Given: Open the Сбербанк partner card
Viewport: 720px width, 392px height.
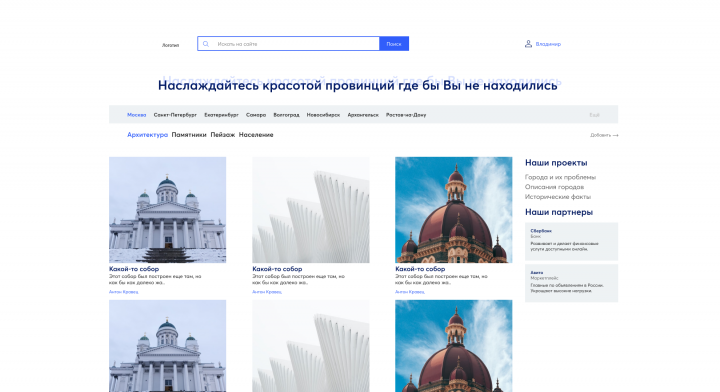Looking at the screenshot, I should (571, 241).
